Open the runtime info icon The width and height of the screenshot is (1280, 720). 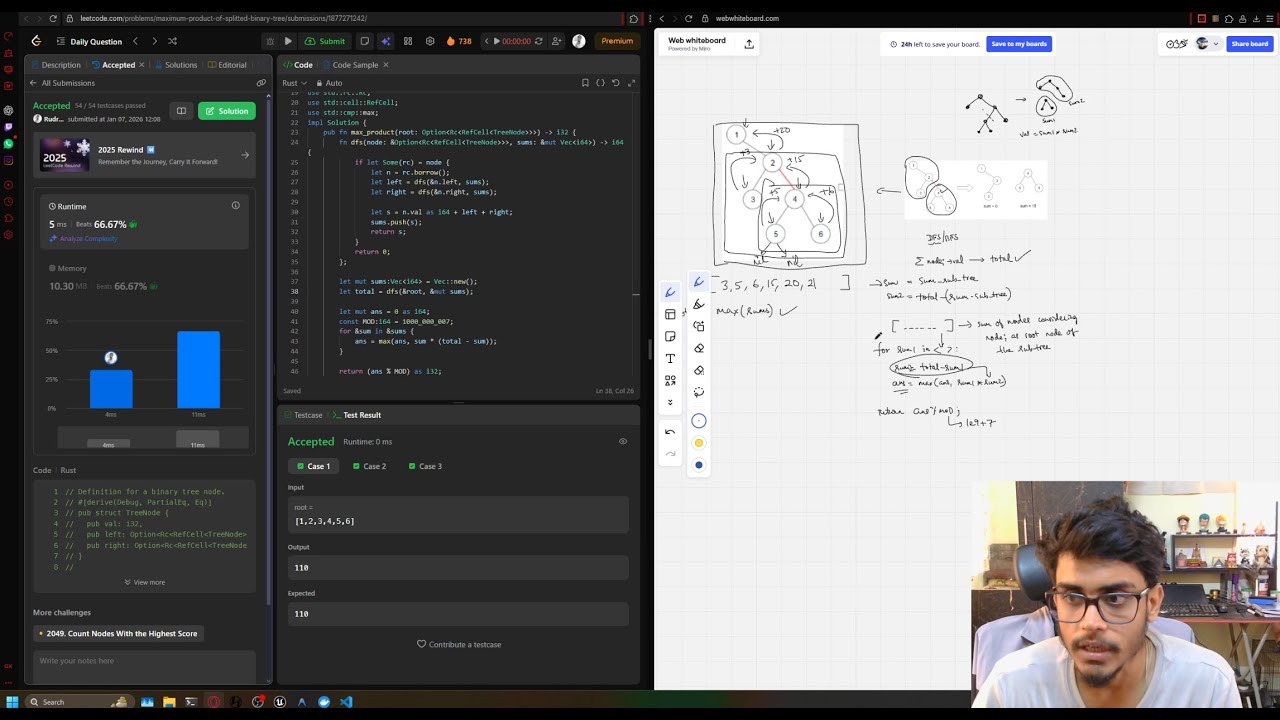(236, 206)
